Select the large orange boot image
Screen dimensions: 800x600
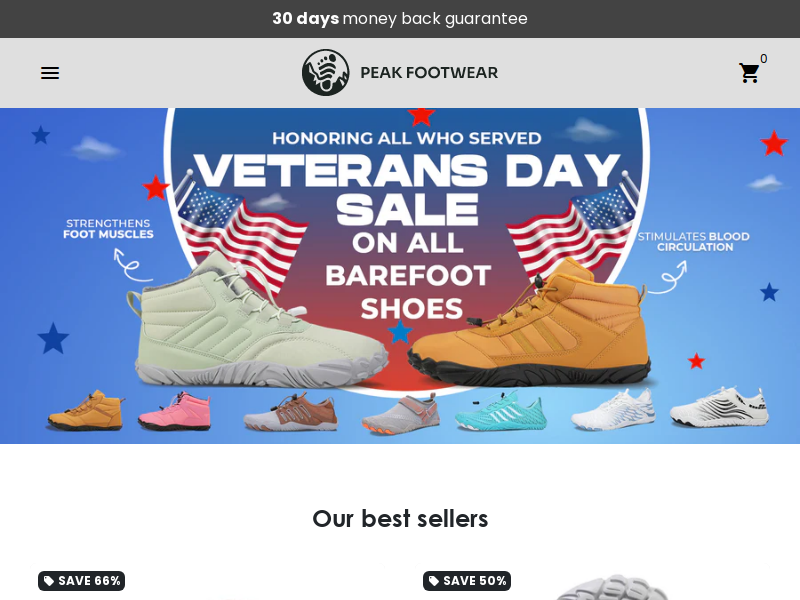(531, 321)
